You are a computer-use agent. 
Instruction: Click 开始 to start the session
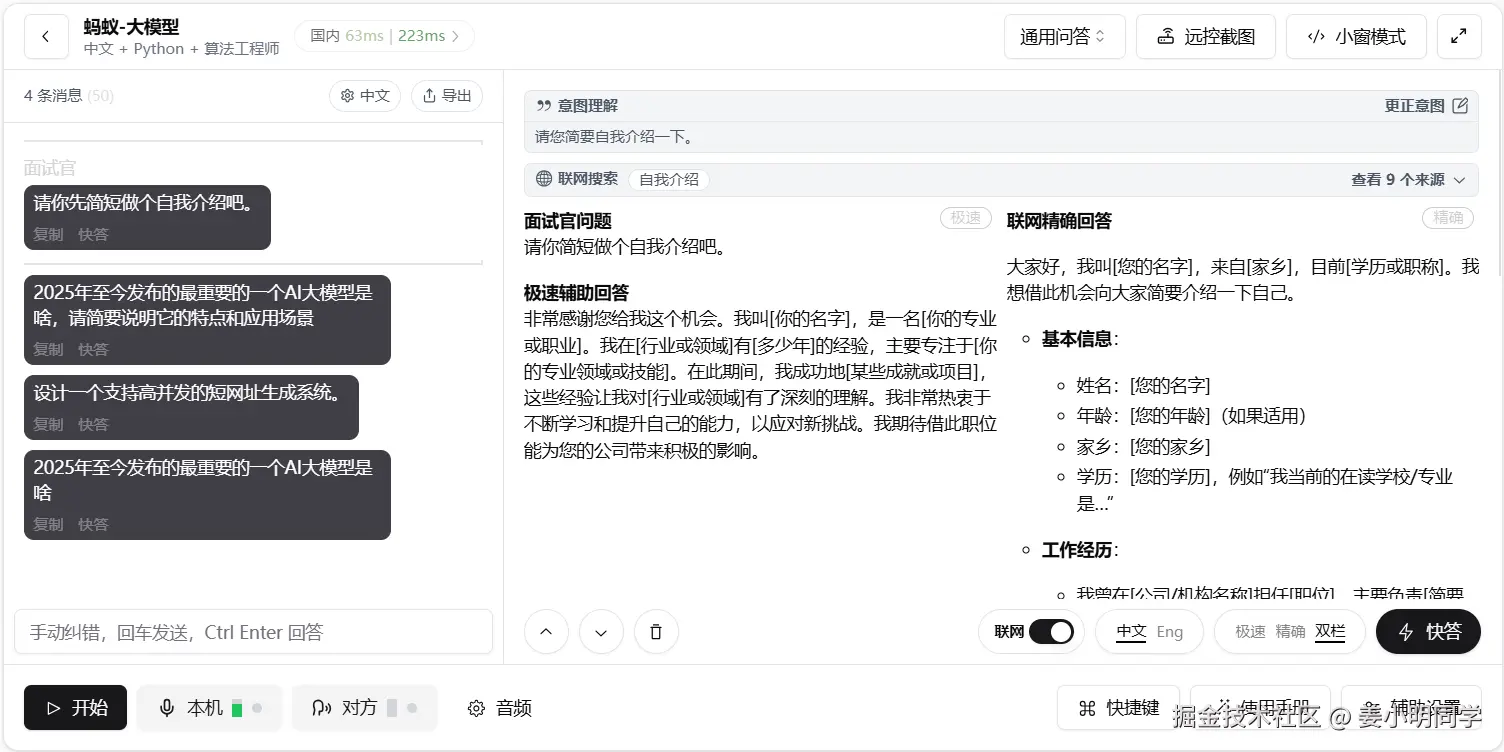tap(75, 707)
